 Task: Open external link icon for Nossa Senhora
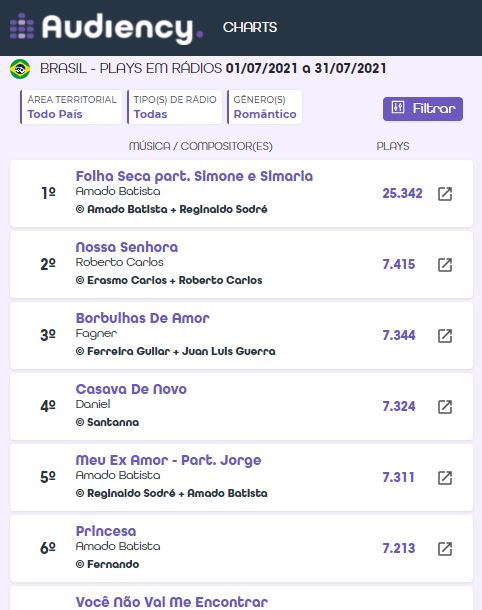click(x=445, y=265)
